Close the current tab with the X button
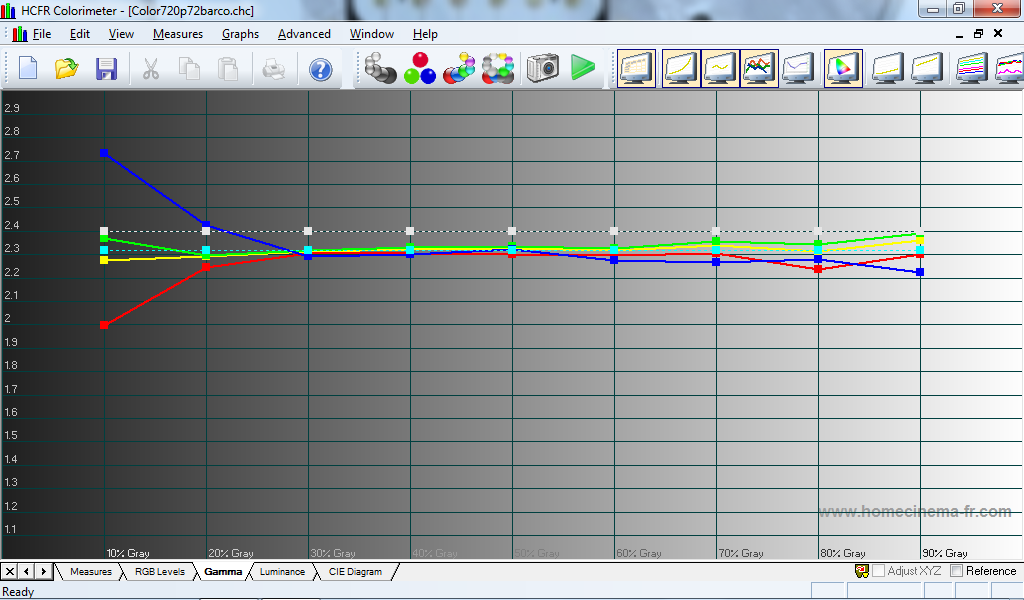This screenshot has width=1024, height=600. [x=9, y=572]
